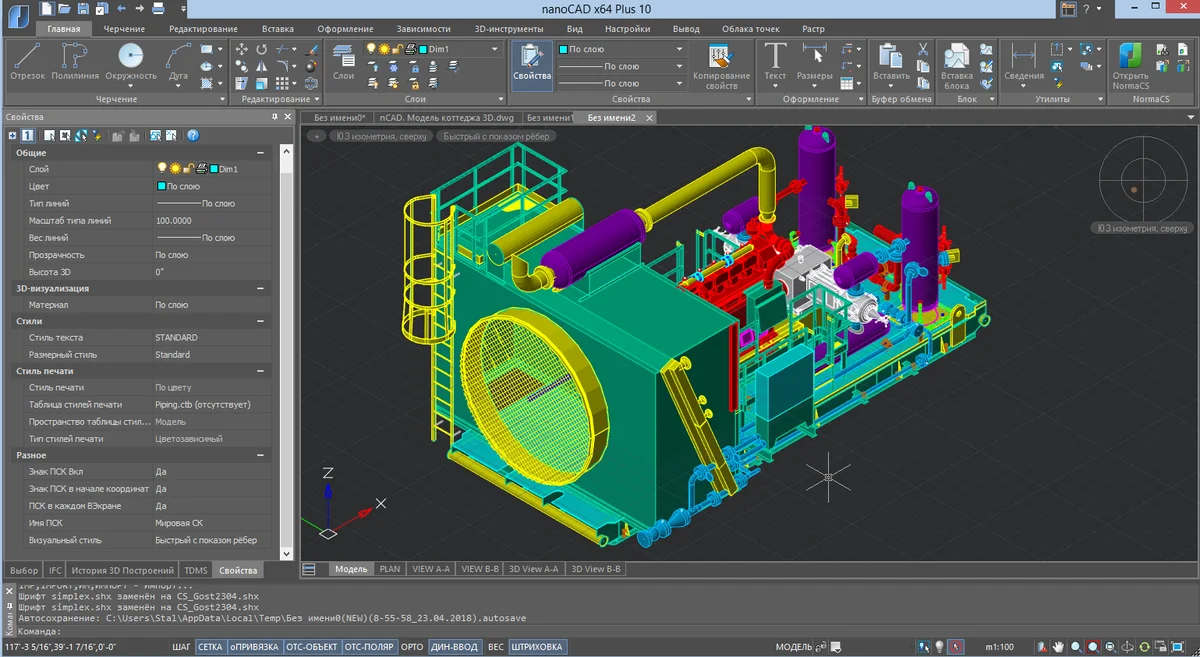The width and height of the screenshot is (1200, 657).
Task: Switch to the PLAN layout tab
Action: [390, 569]
